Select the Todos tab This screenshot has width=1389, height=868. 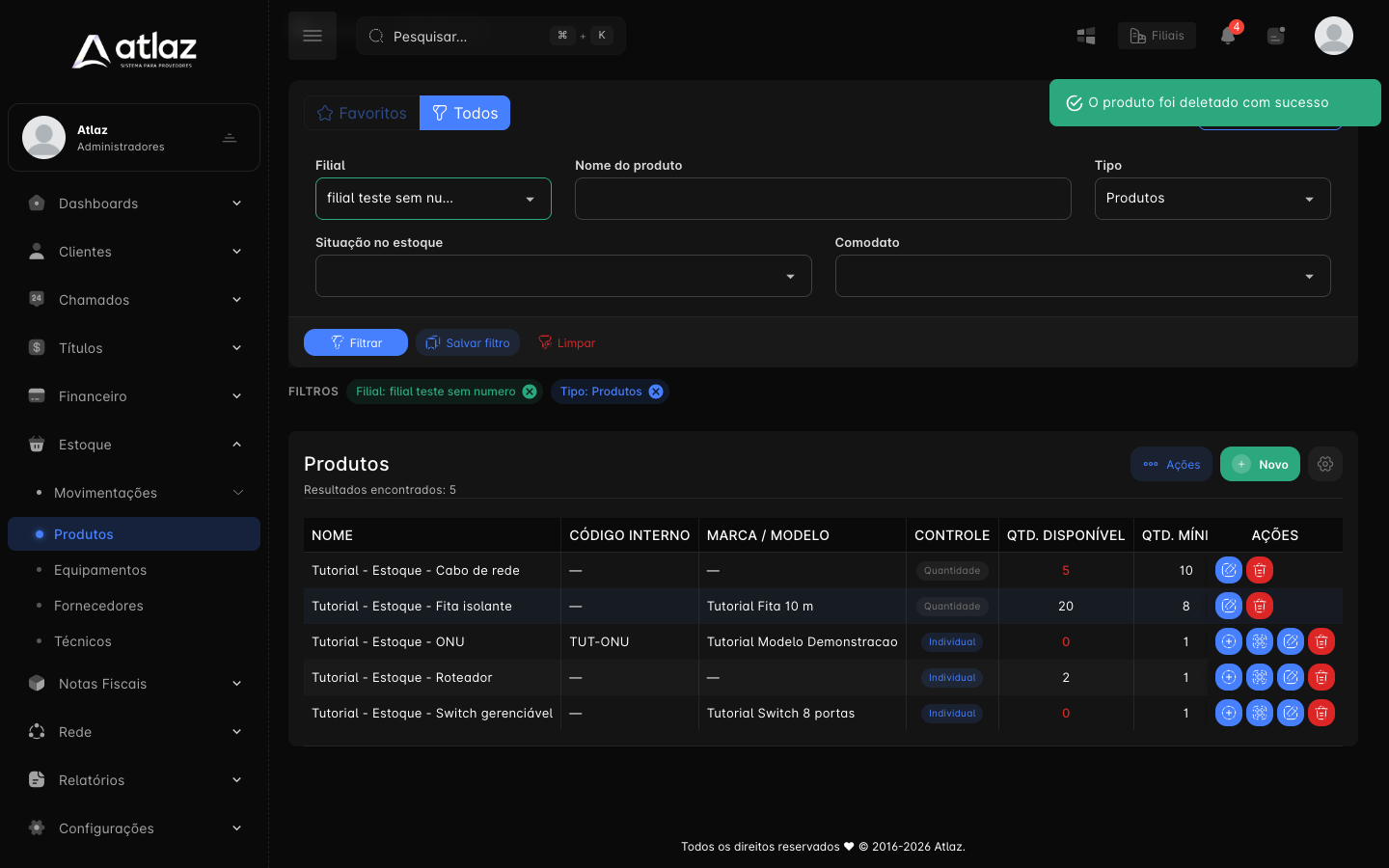click(x=465, y=113)
